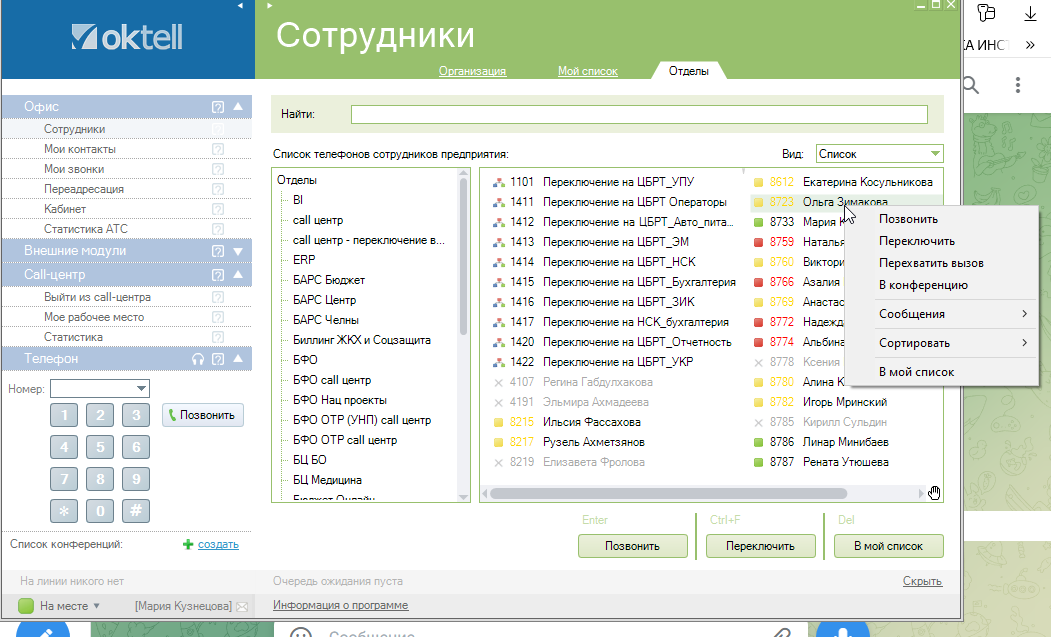Click the Позвонить button beside keypad
The width and height of the screenshot is (1051, 637).
tap(203, 415)
